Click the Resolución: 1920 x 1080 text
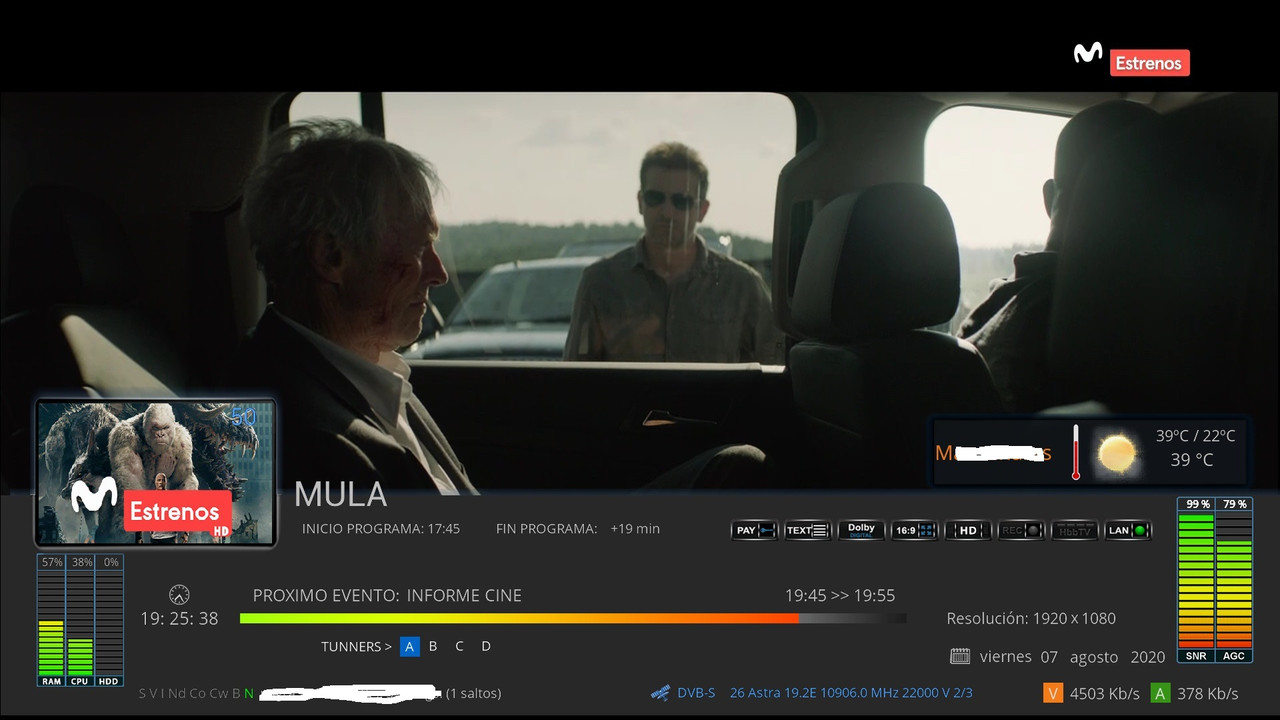 (1031, 619)
